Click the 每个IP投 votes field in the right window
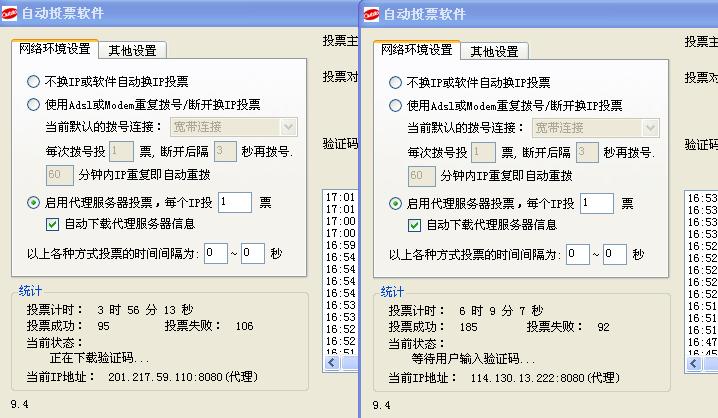 point(596,203)
